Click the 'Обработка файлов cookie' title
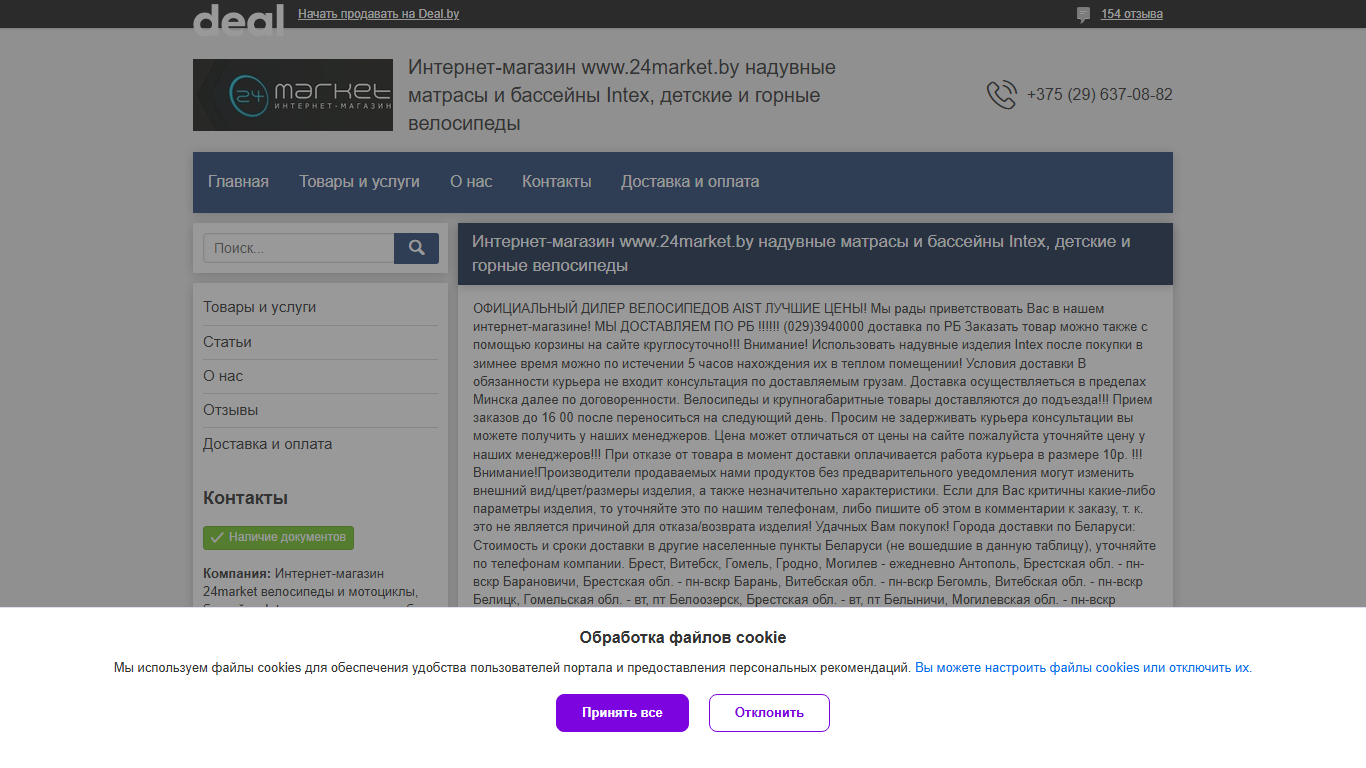The width and height of the screenshot is (1366, 768). [683, 638]
